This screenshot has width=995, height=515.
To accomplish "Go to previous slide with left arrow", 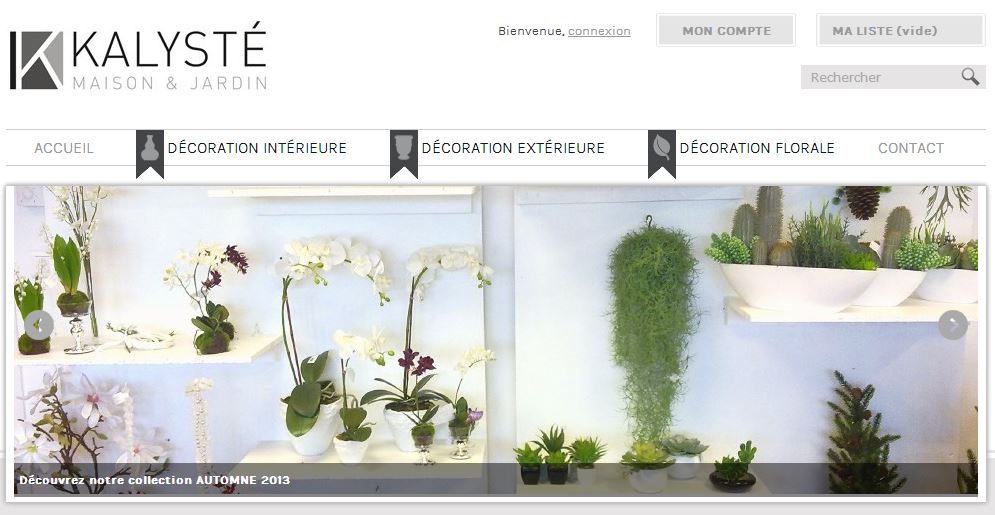I will coord(39,325).
